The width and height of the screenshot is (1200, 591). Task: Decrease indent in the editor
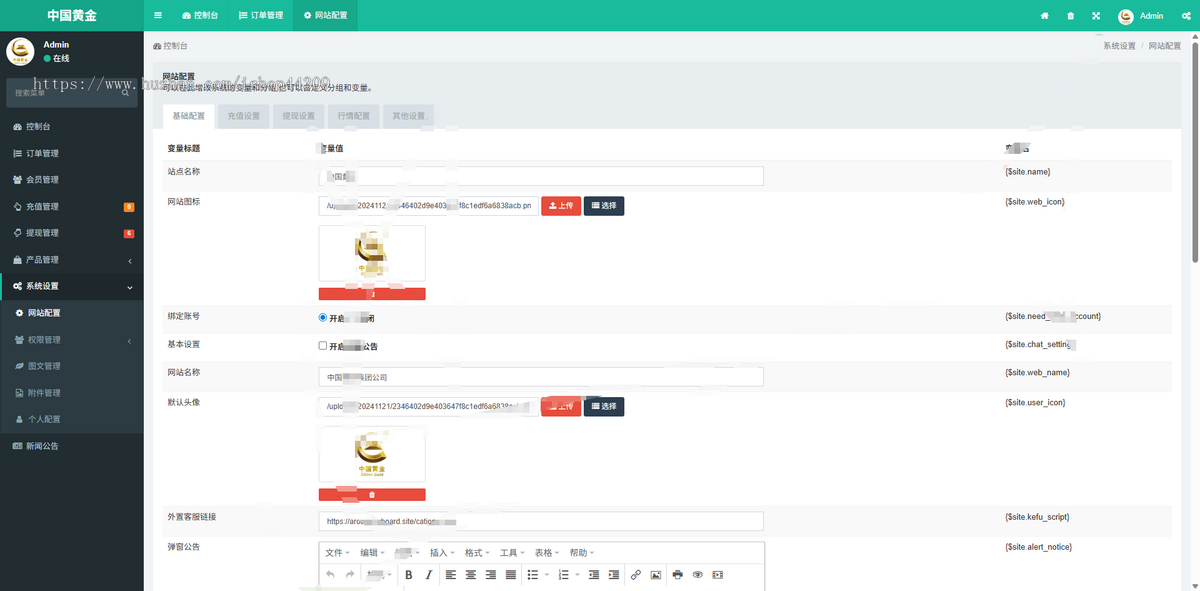tap(594, 575)
